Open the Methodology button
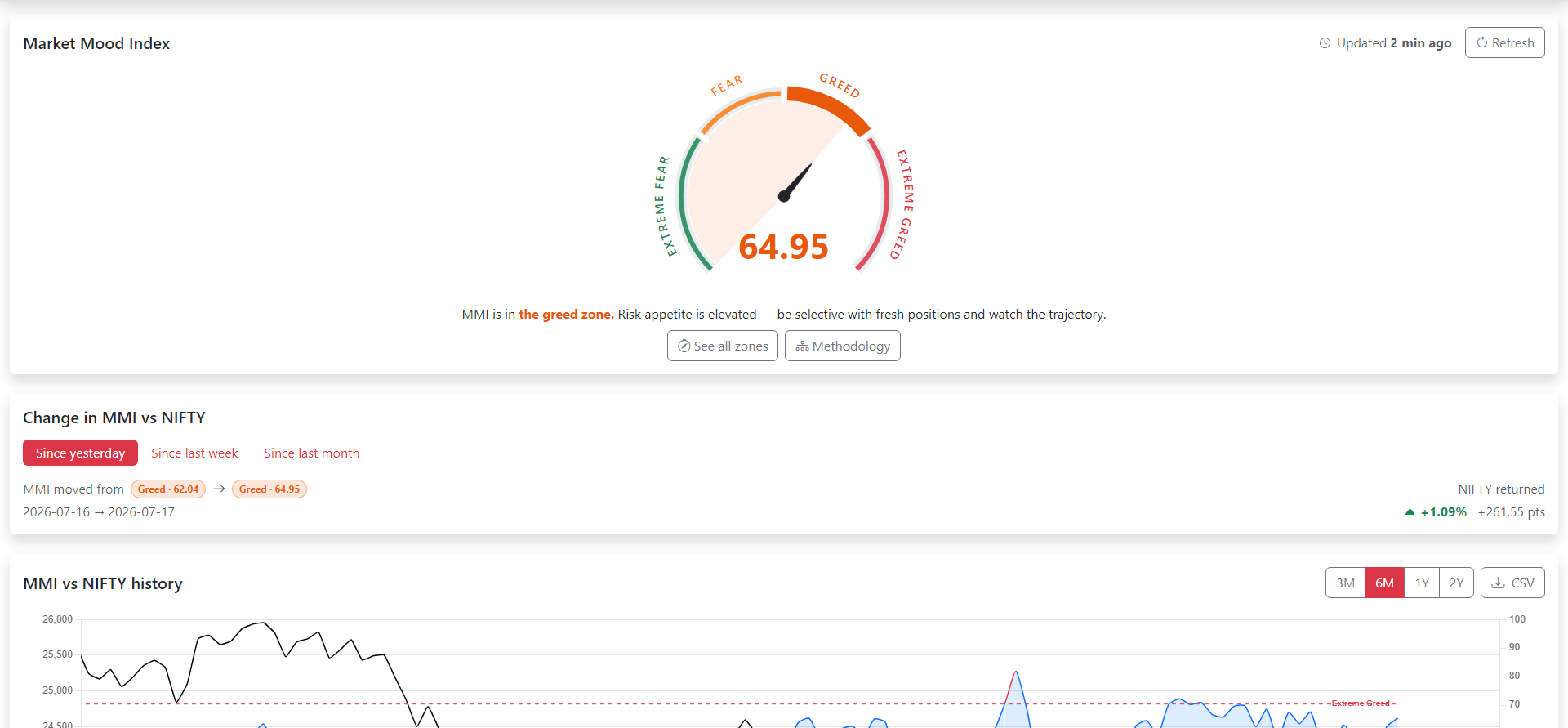Image resolution: width=1568 pixels, height=728 pixels. point(843,346)
